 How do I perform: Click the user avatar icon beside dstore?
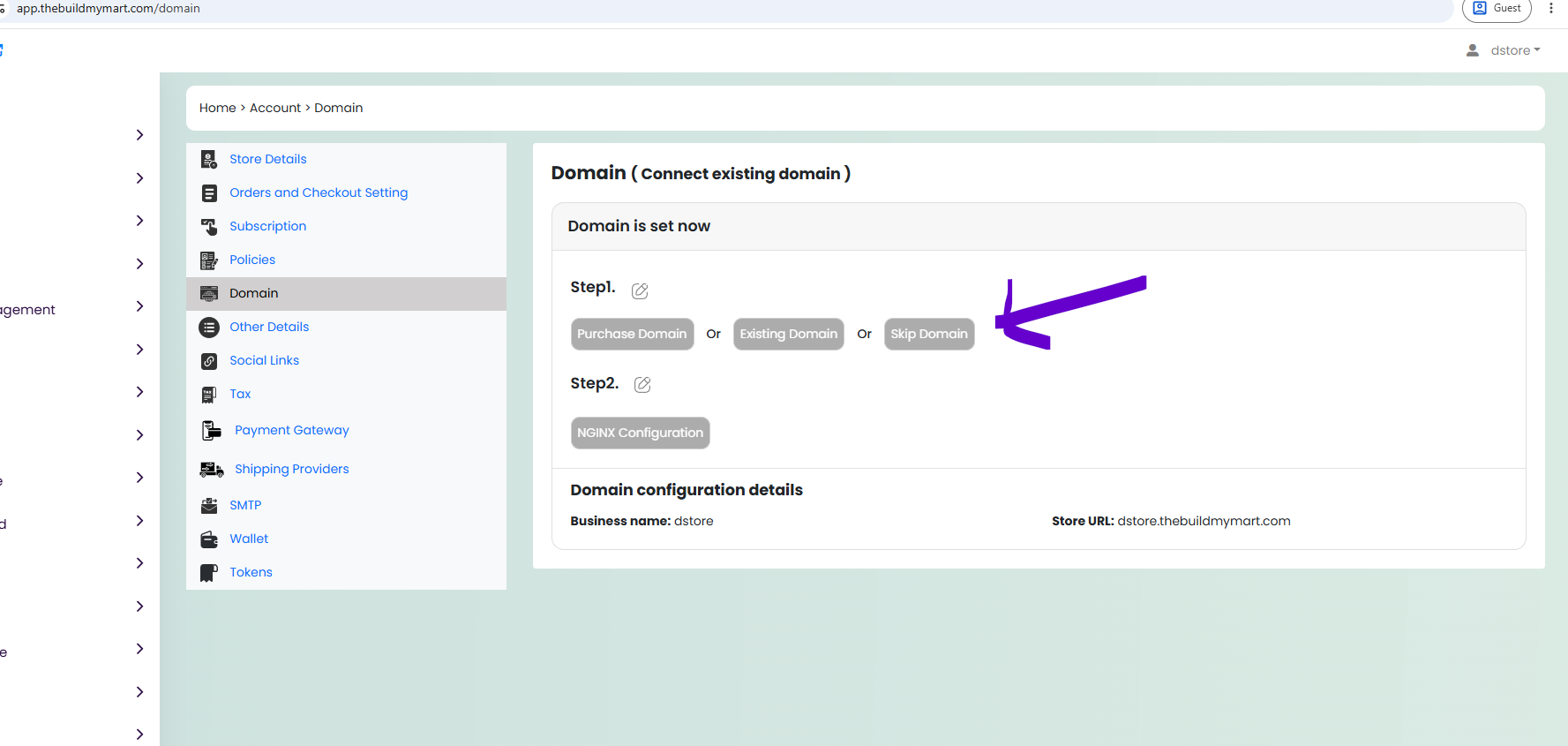coord(1473,50)
